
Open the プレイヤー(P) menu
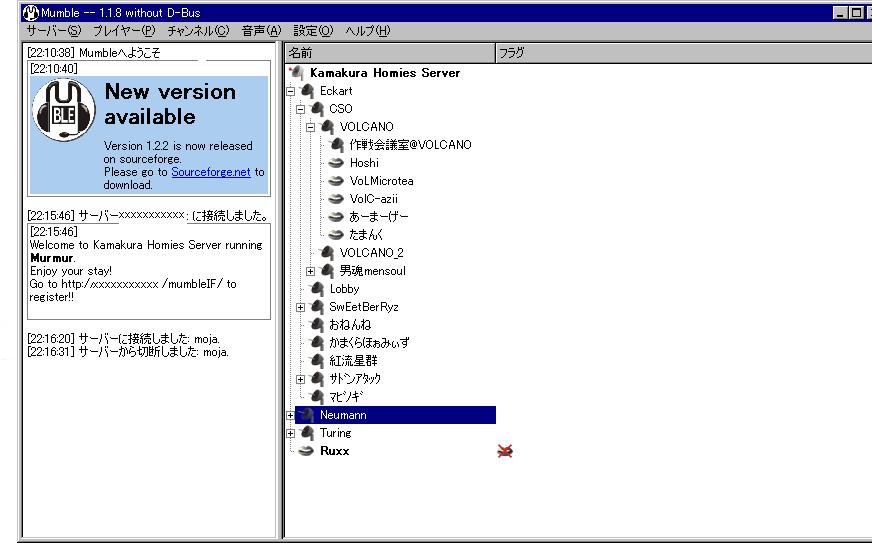point(123,31)
